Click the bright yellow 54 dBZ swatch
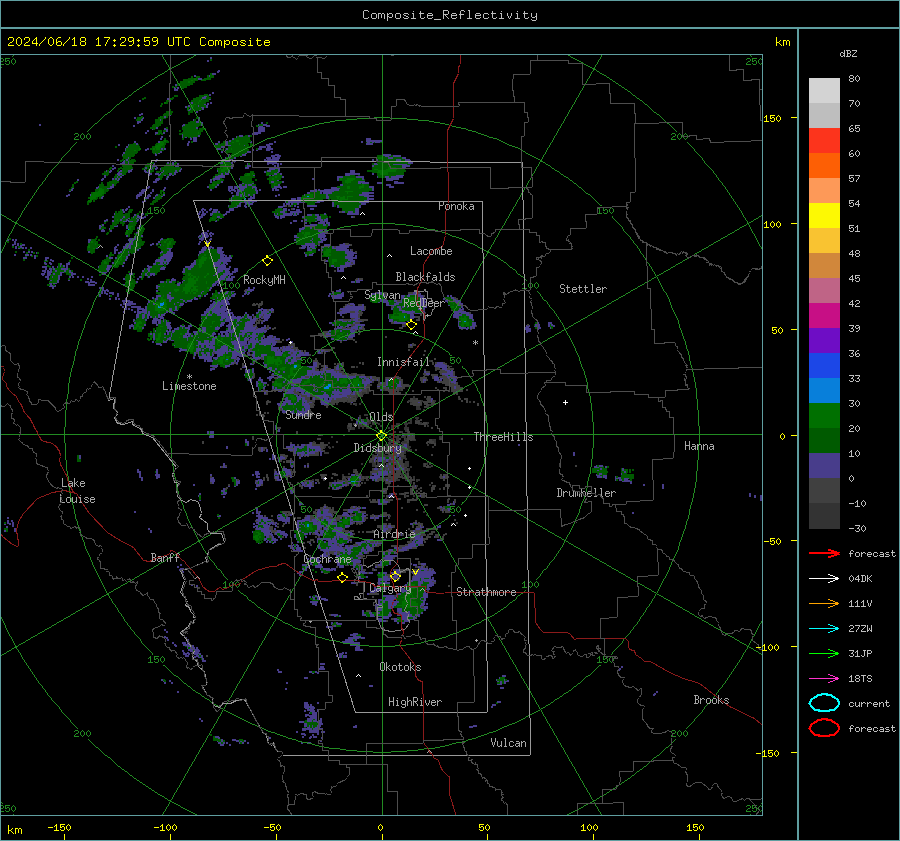 click(x=824, y=215)
